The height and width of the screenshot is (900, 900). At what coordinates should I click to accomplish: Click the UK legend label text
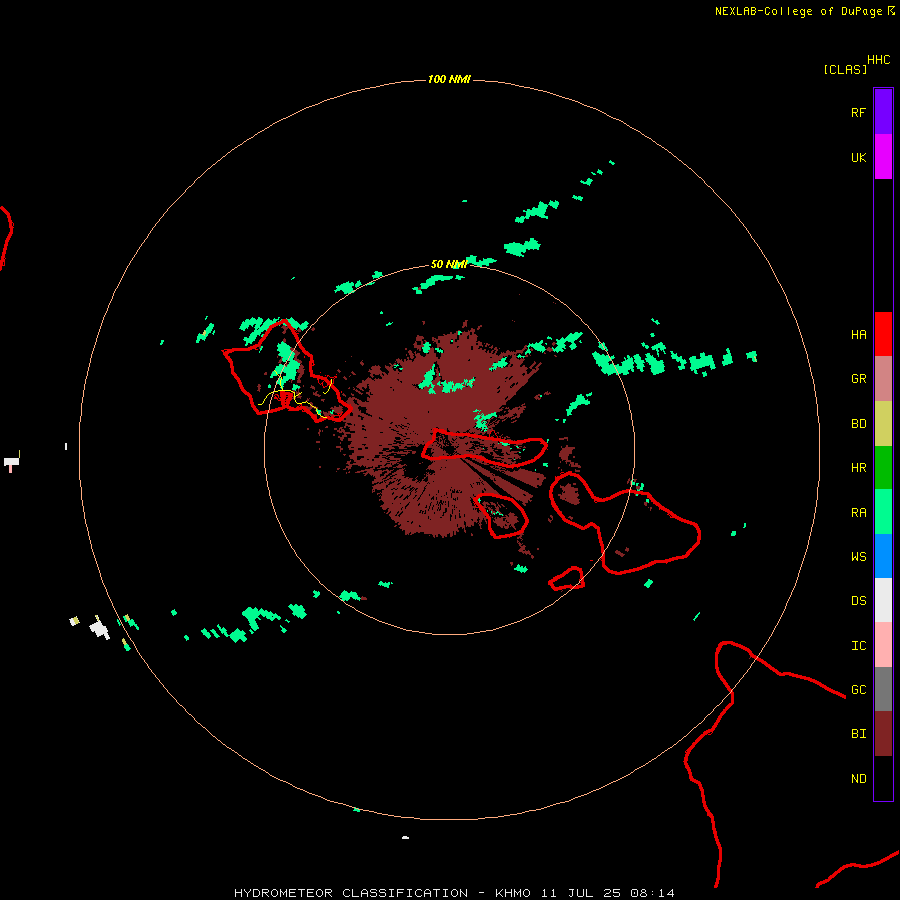tap(859, 157)
